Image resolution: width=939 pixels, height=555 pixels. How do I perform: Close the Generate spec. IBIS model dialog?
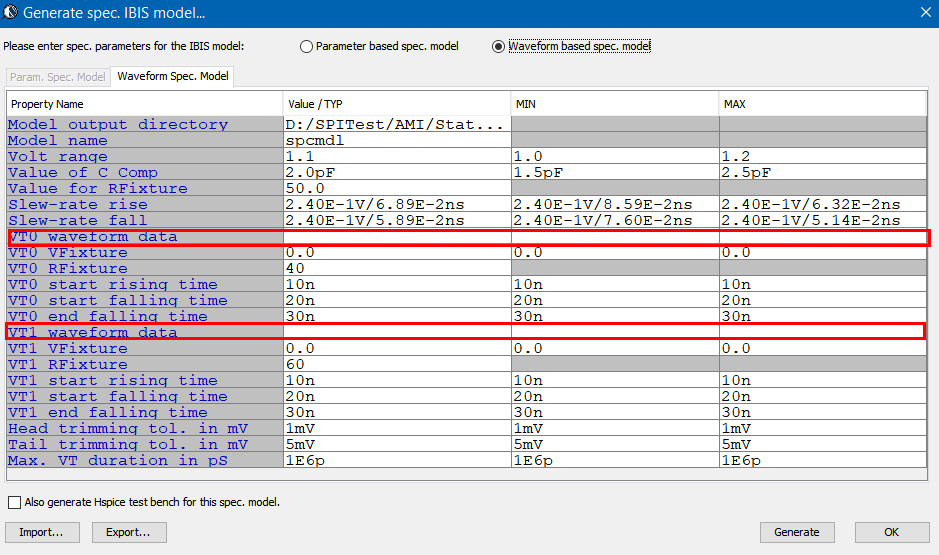pos(924,13)
